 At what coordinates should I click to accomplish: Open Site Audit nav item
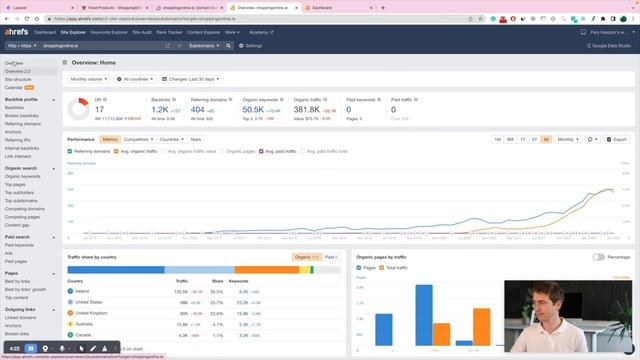coord(142,32)
